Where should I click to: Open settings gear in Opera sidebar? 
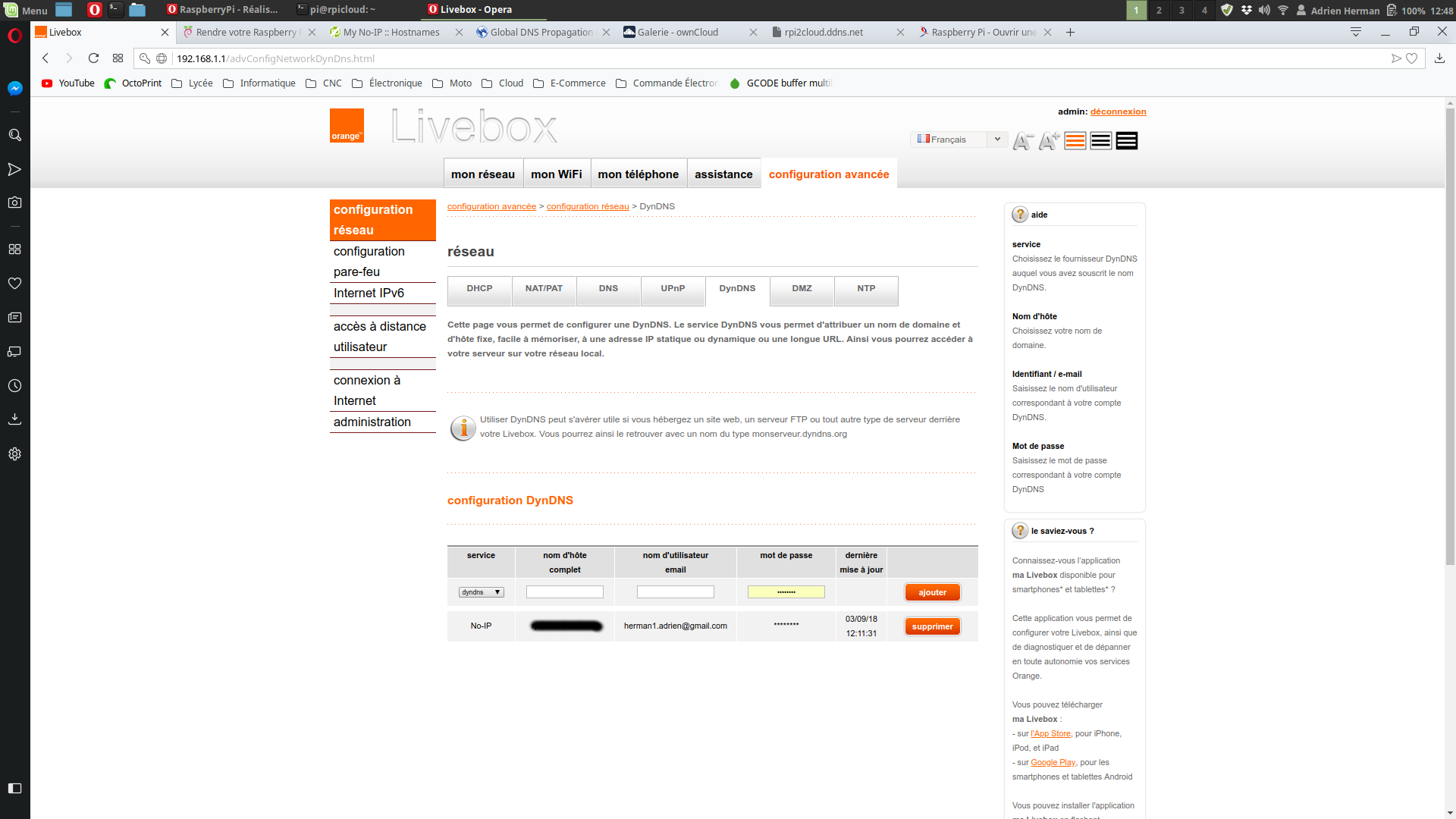pos(14,453)
